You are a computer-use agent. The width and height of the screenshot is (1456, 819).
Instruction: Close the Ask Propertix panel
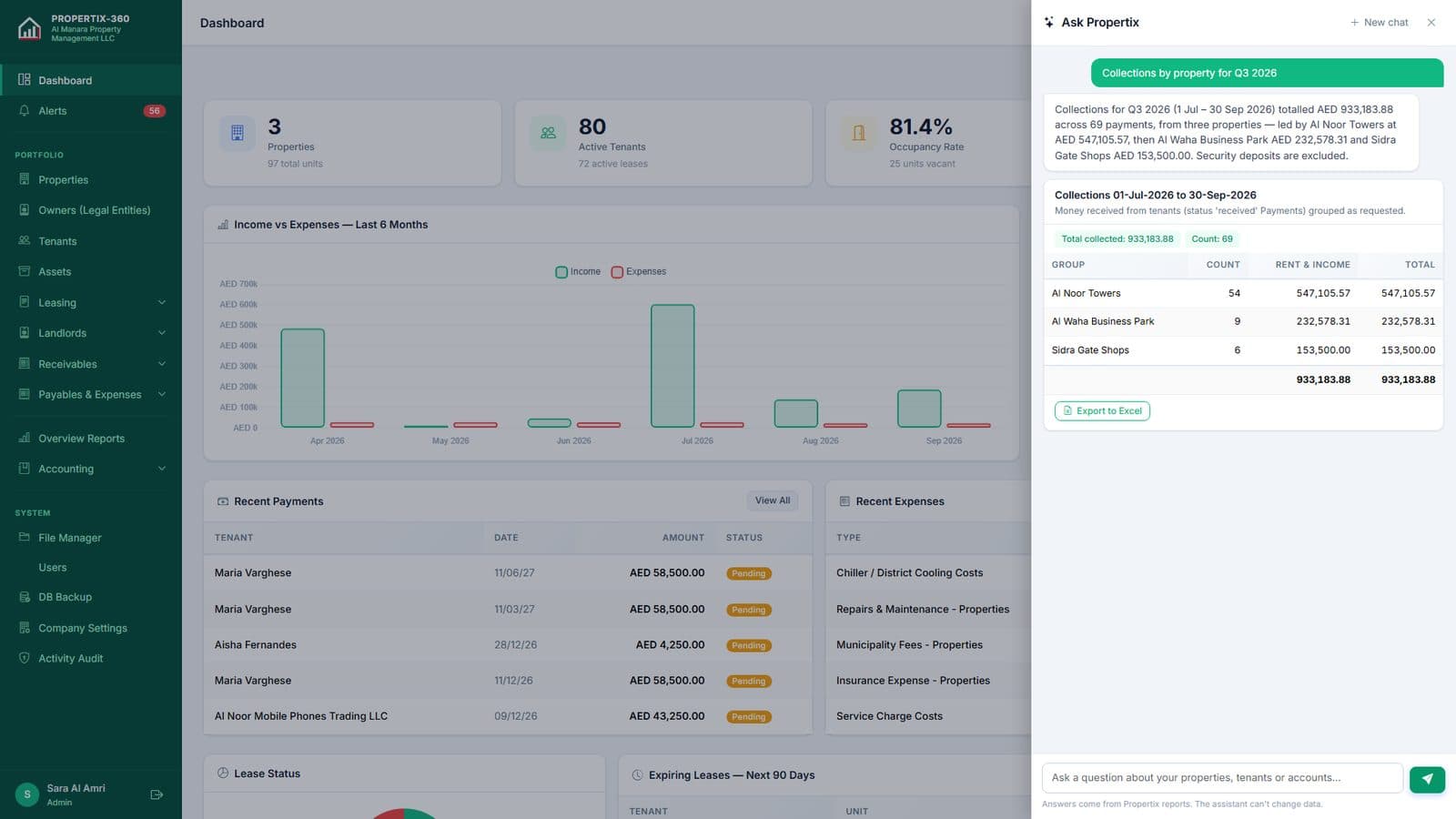(x=1431, y=23)
